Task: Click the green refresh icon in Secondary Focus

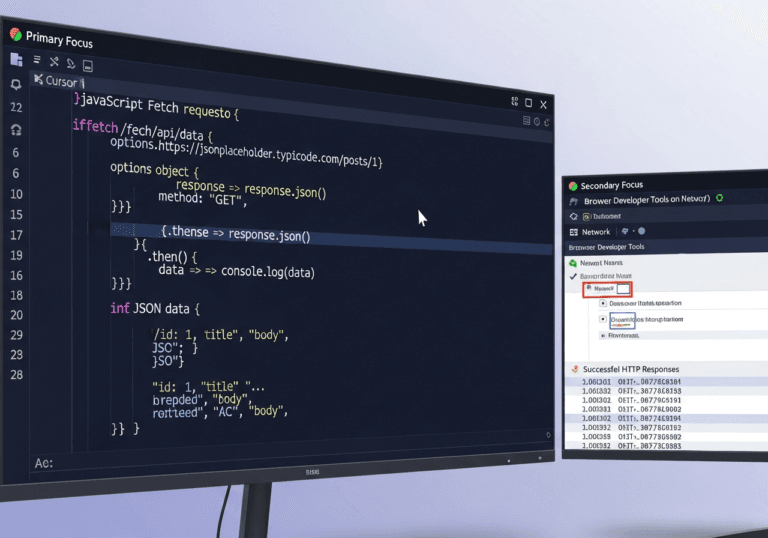Action: [720, 198]
